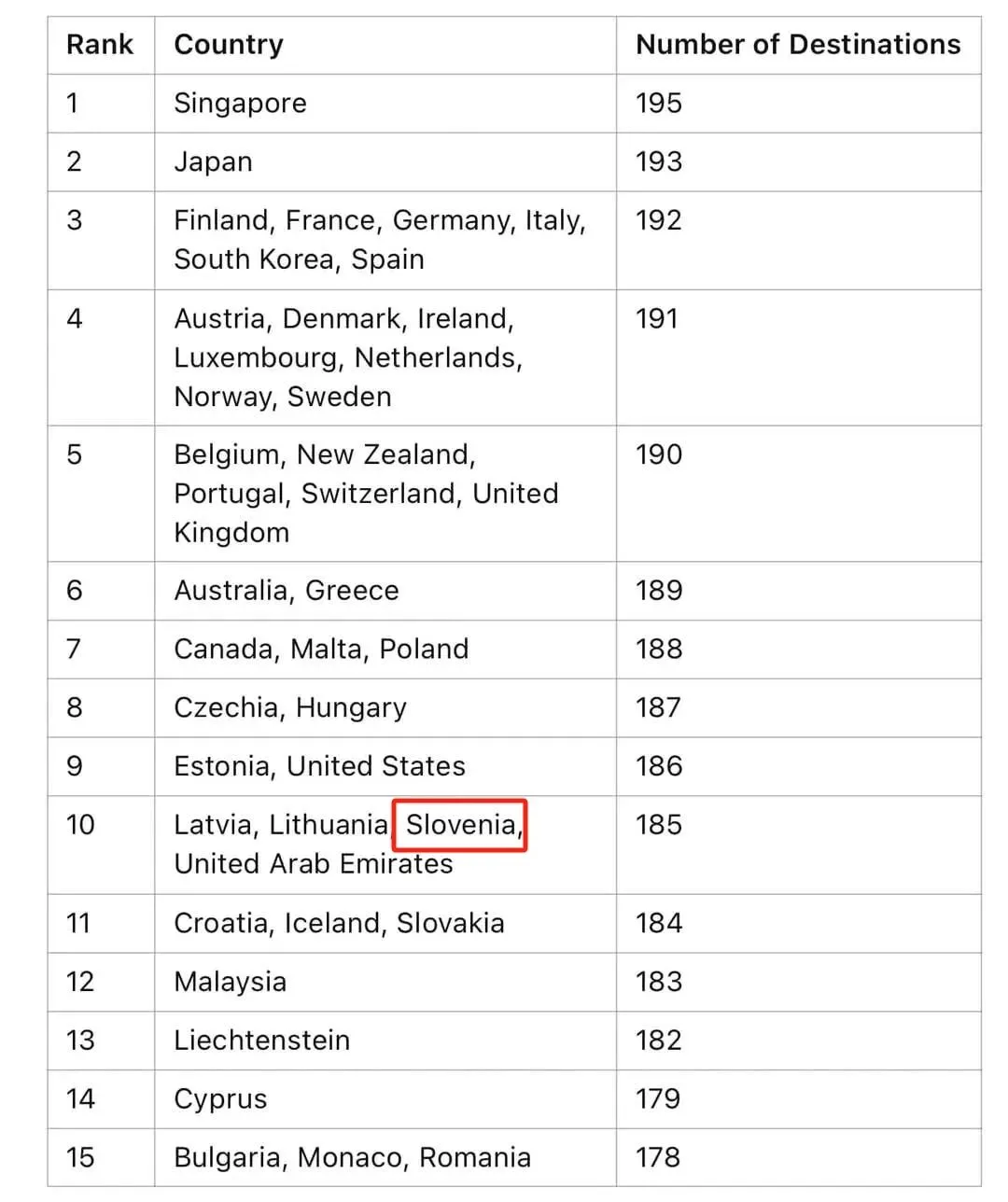Select the Belgium, New Zealand cell

click(x=385, y=494)
